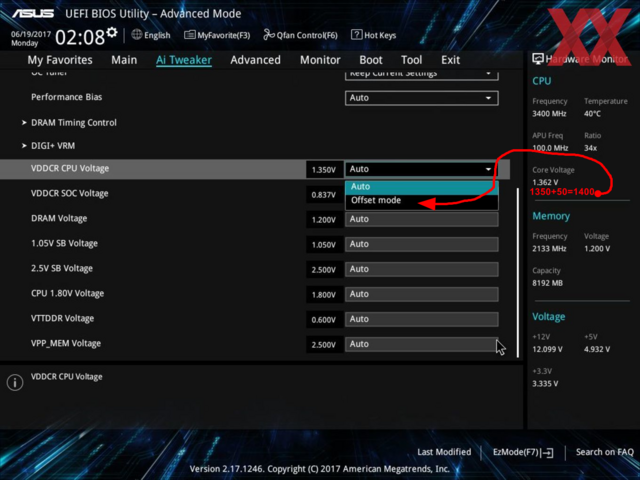This screenshot has height=480, width=640.
Task: Click the 2.5V SB Voltage Auto field
Action: (x=422, y=269)
